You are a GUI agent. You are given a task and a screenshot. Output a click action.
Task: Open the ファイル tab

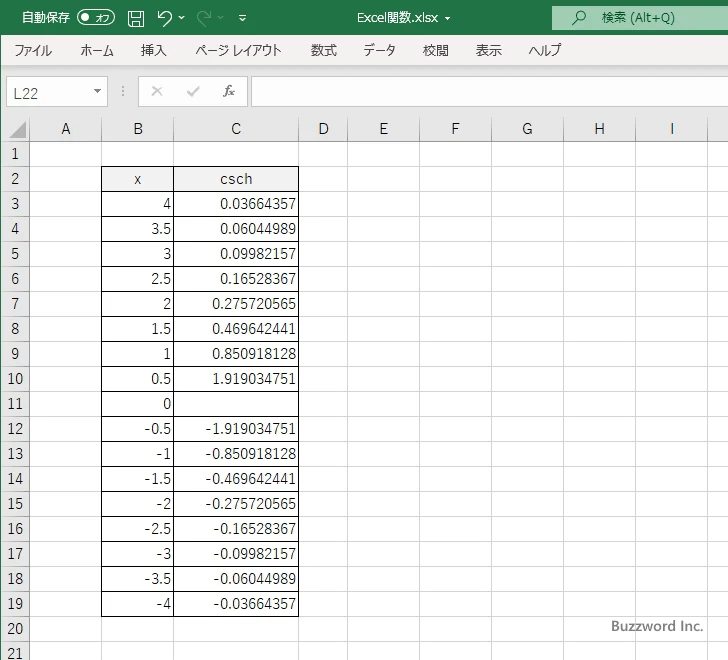[33, 50]
